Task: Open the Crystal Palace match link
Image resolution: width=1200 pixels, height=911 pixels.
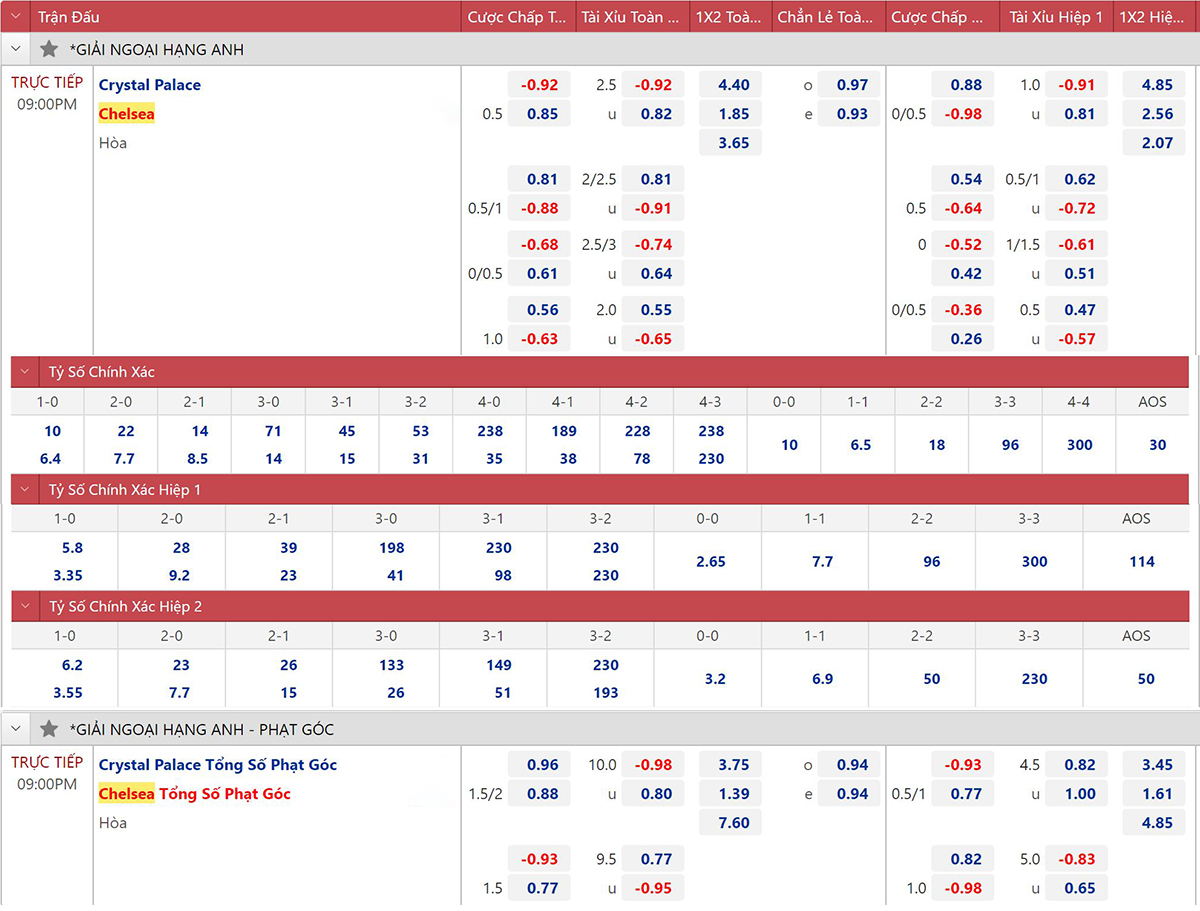Action: click(150, 85)
